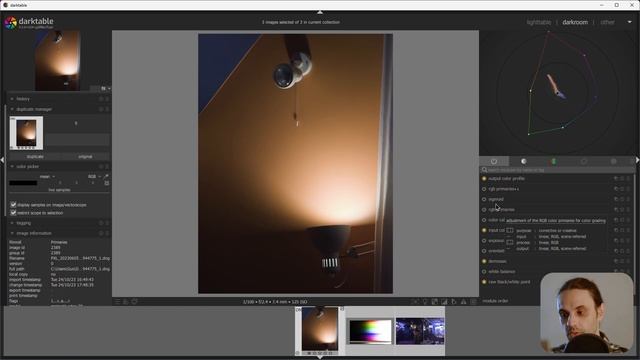Toggle output color profile module power

tap(484, 178)
